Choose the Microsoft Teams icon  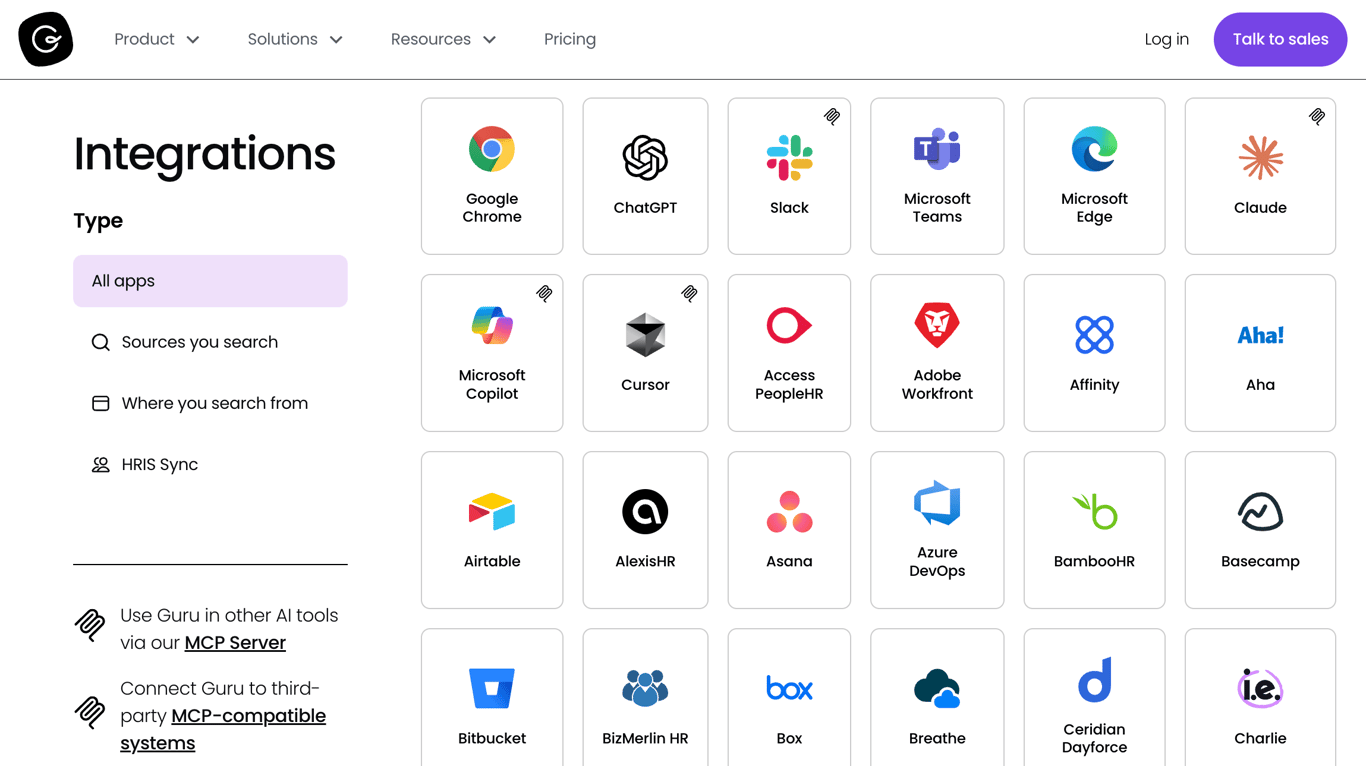click(x=937, y=150)
